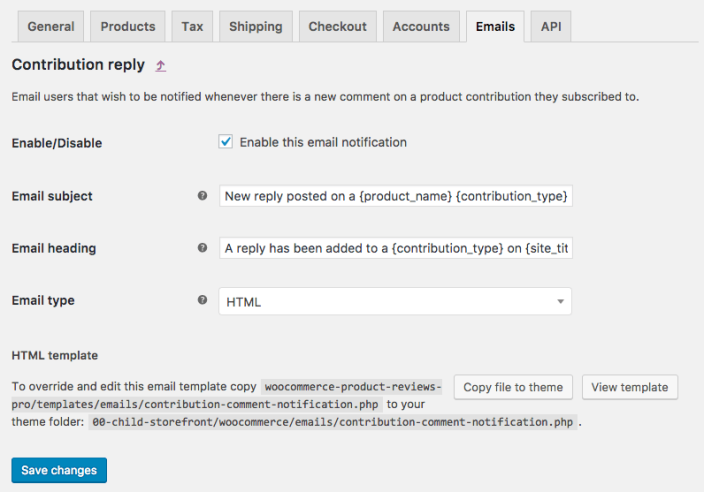704x492 pixels.
Task: Click Email type help tooltip icon
Action: coord(203,300)
